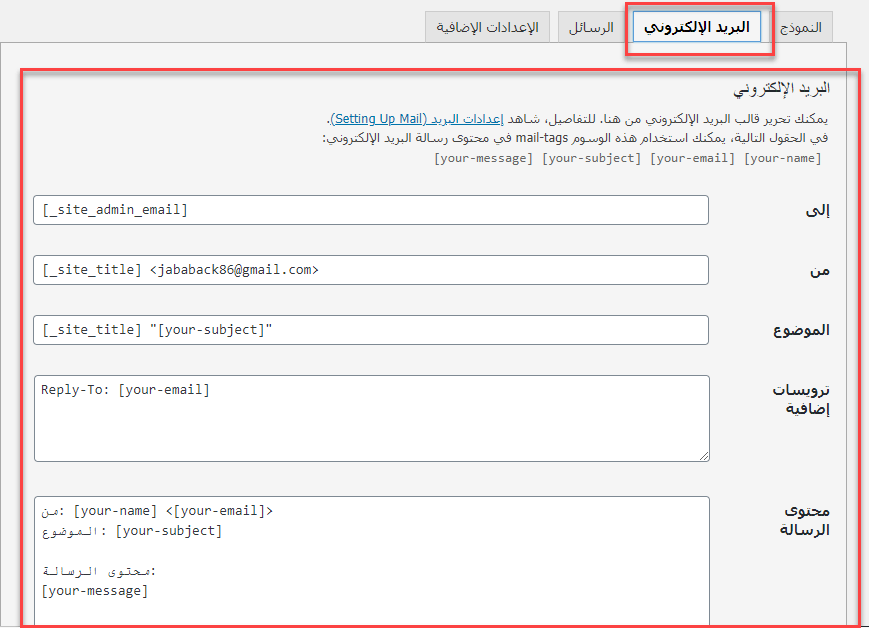This screenshot has height=628, width=869.
Task: Select the البريد الإلكتروني (Mail) tab
Action: point(697,27)
